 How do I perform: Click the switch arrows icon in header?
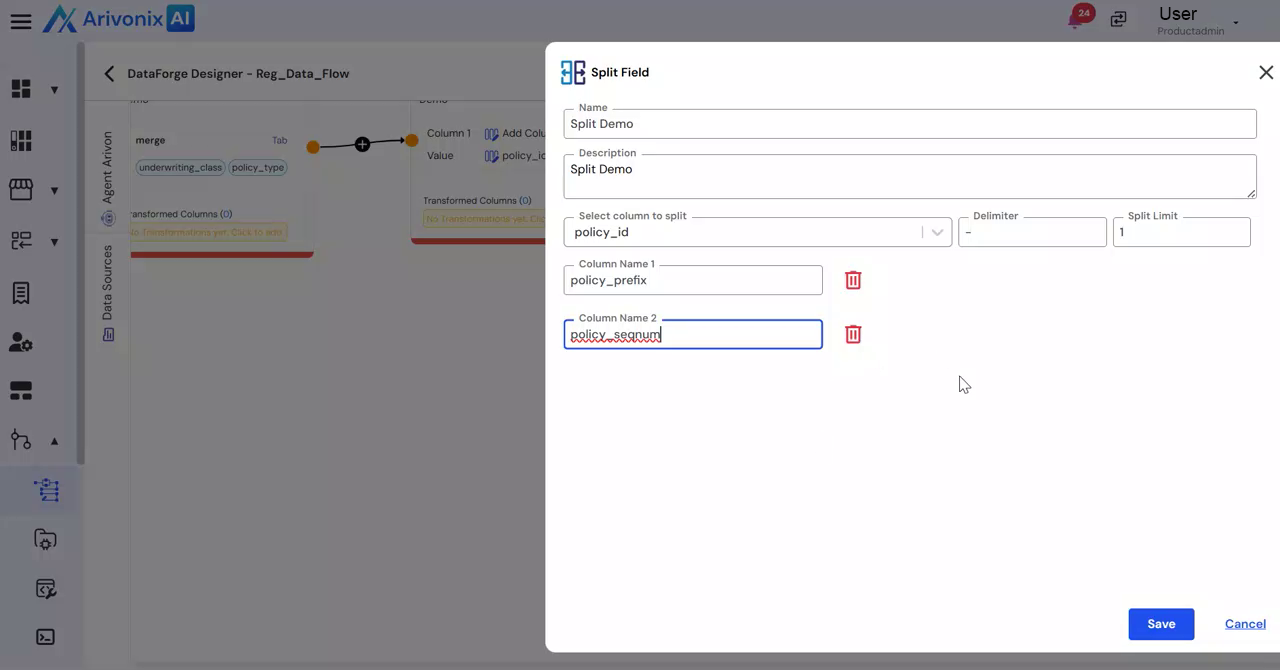[1118, 19]
